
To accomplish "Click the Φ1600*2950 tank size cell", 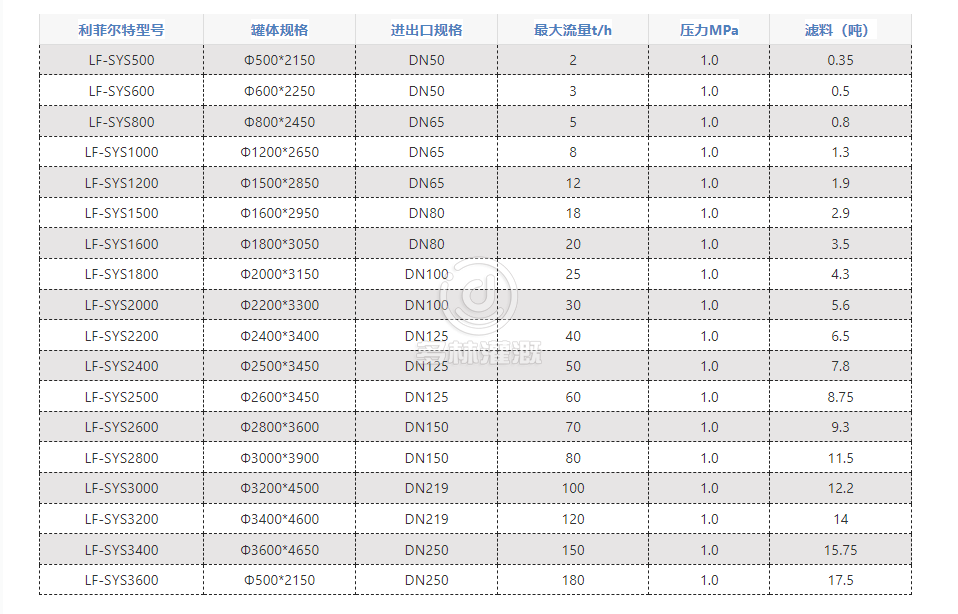I will pyautogui.click(x=279, y=213).
